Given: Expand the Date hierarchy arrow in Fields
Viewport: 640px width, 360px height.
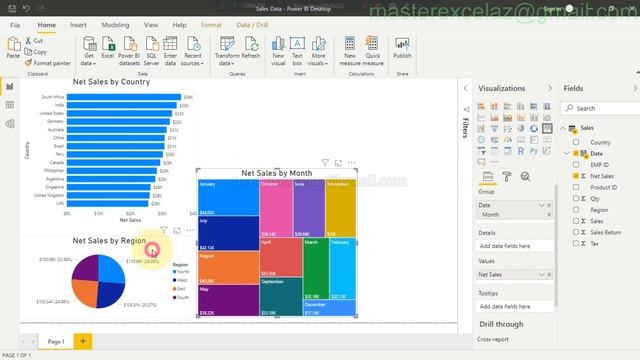Looking at the screenshot, I should (x=567, y=153).
